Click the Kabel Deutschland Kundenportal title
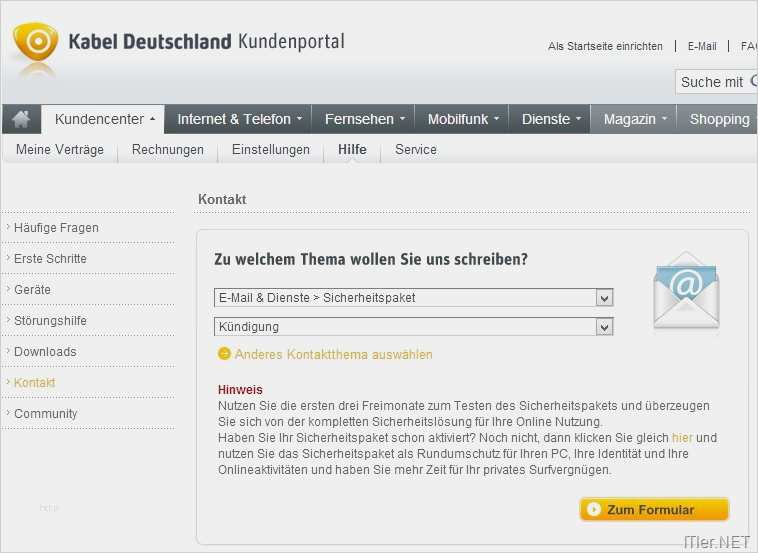 click(206, 42)
